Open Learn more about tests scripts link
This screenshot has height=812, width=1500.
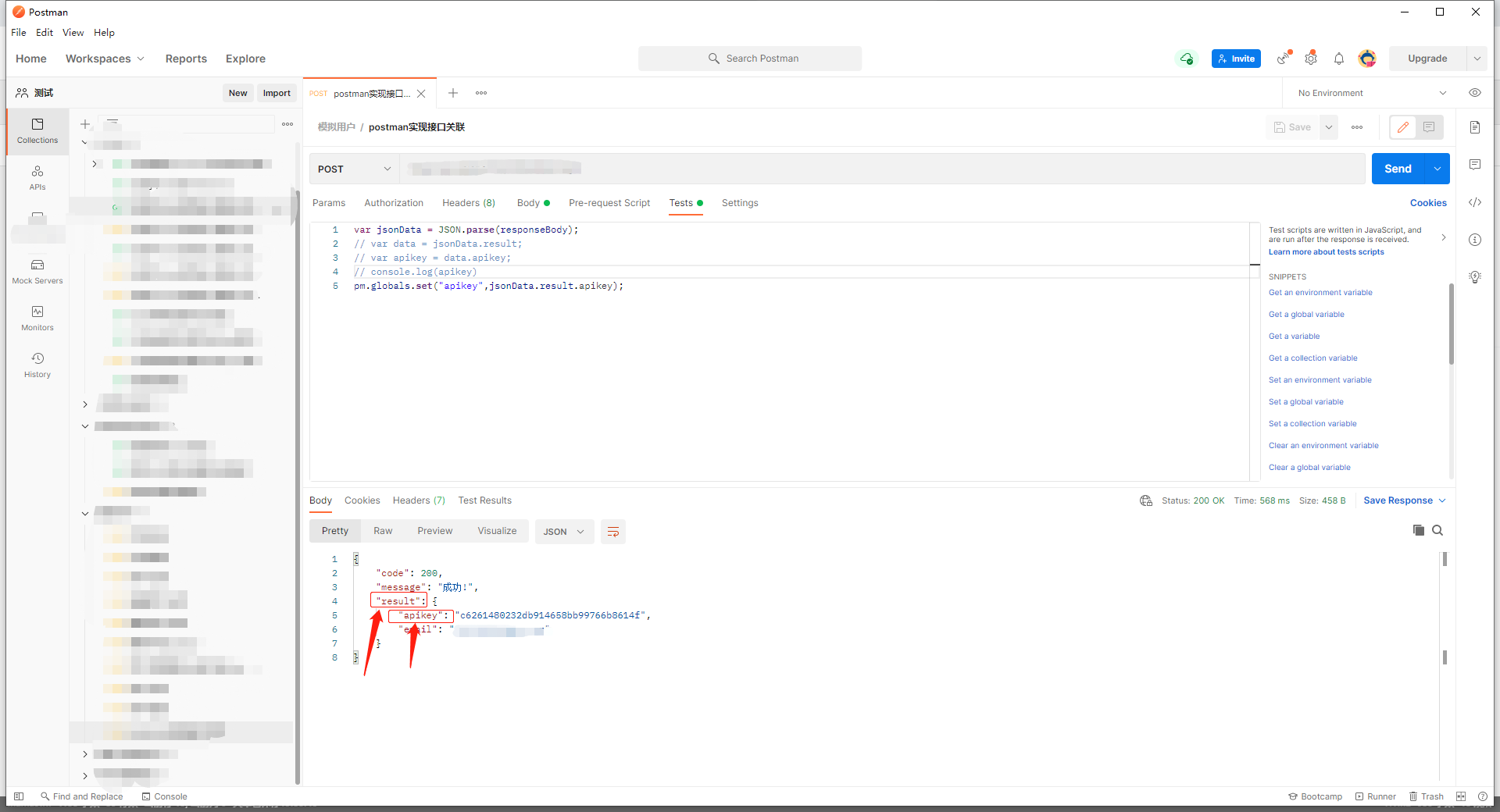(x=1326, y=252)
